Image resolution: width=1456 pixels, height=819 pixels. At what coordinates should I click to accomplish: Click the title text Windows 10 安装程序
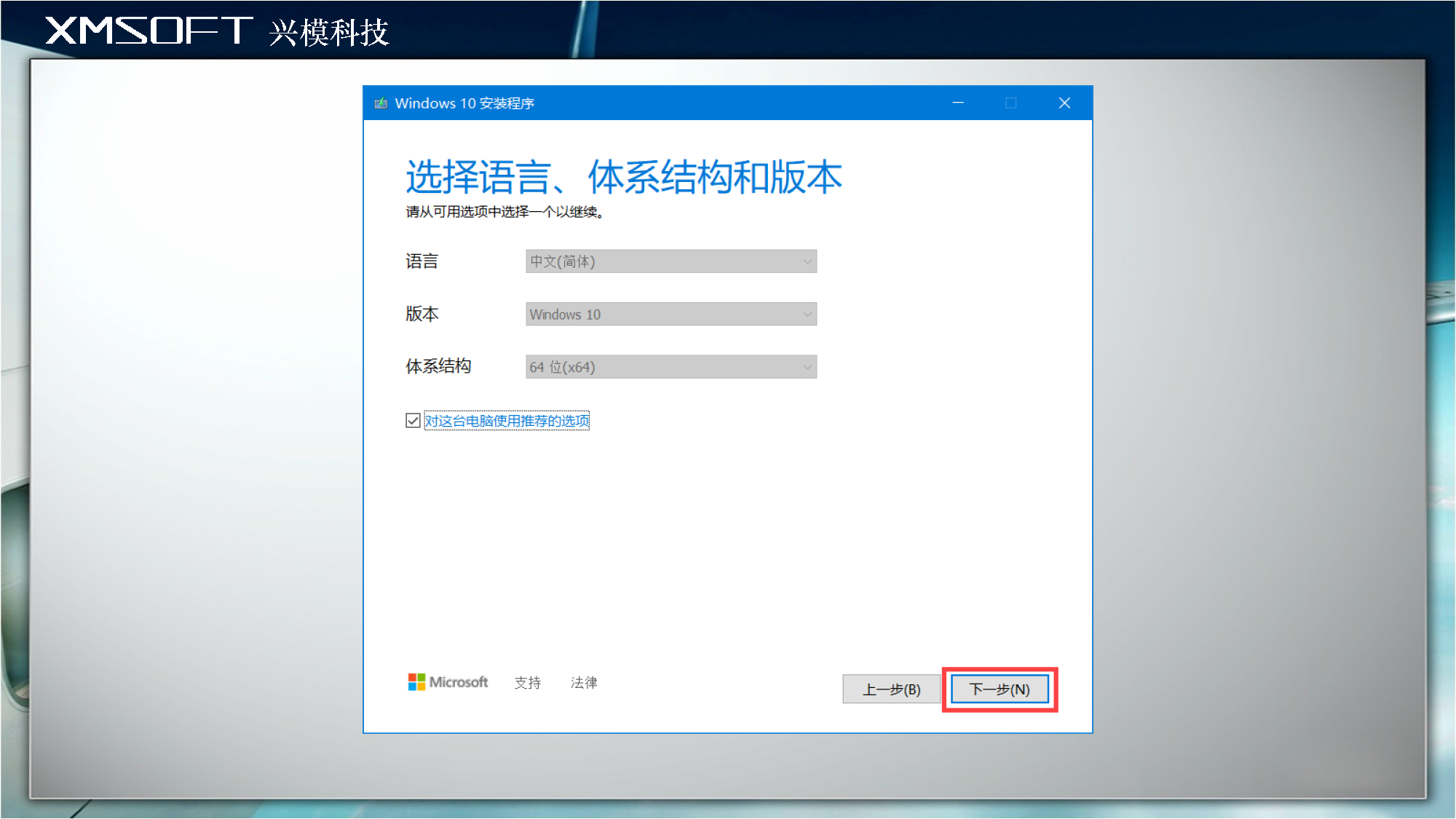tap(464, 103)
